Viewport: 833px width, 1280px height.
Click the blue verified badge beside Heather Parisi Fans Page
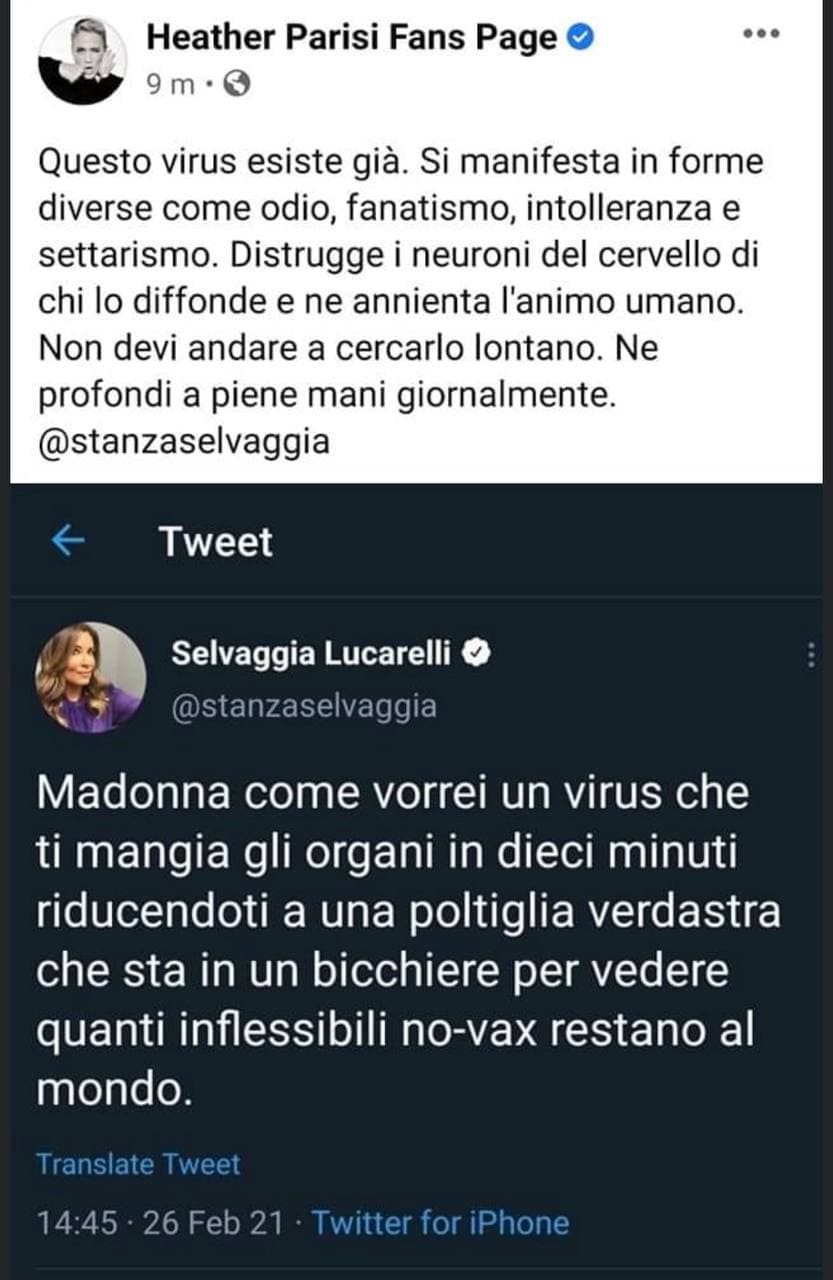pos(582,37)
